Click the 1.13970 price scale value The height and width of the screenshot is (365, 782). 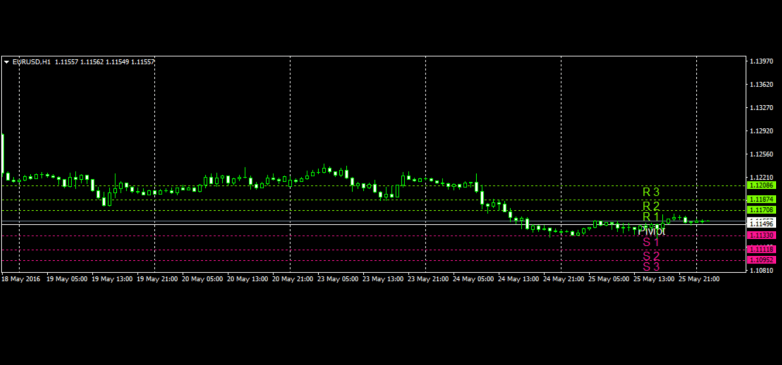[x=761, y=61]
